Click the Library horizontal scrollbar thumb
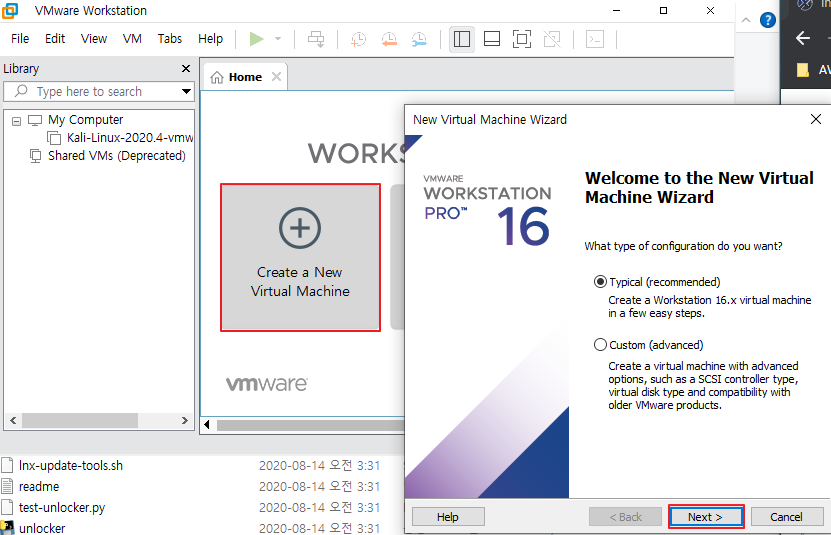 [x=80, y=420]
